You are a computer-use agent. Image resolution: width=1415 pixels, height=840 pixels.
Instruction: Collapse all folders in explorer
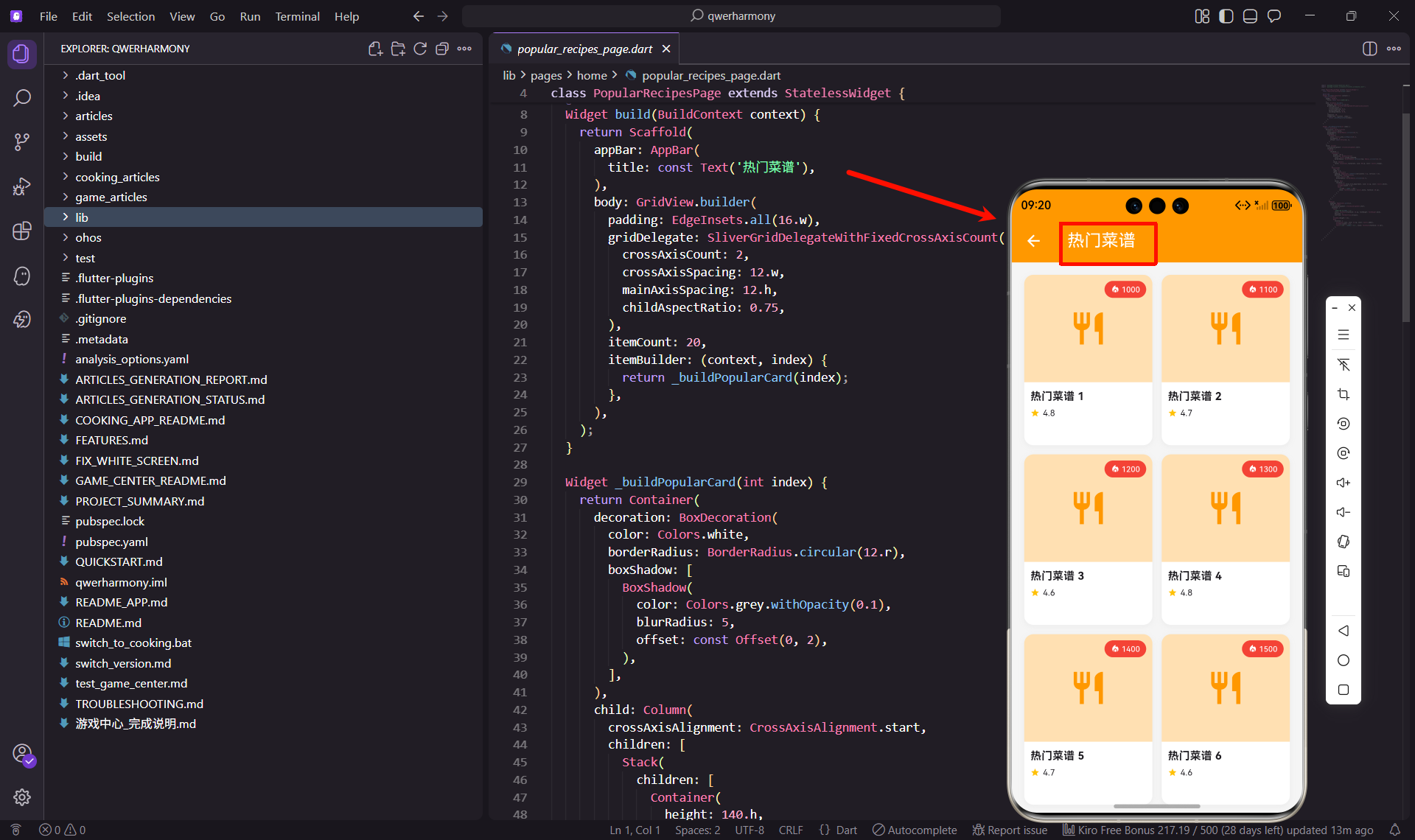(x=442, y=49)
